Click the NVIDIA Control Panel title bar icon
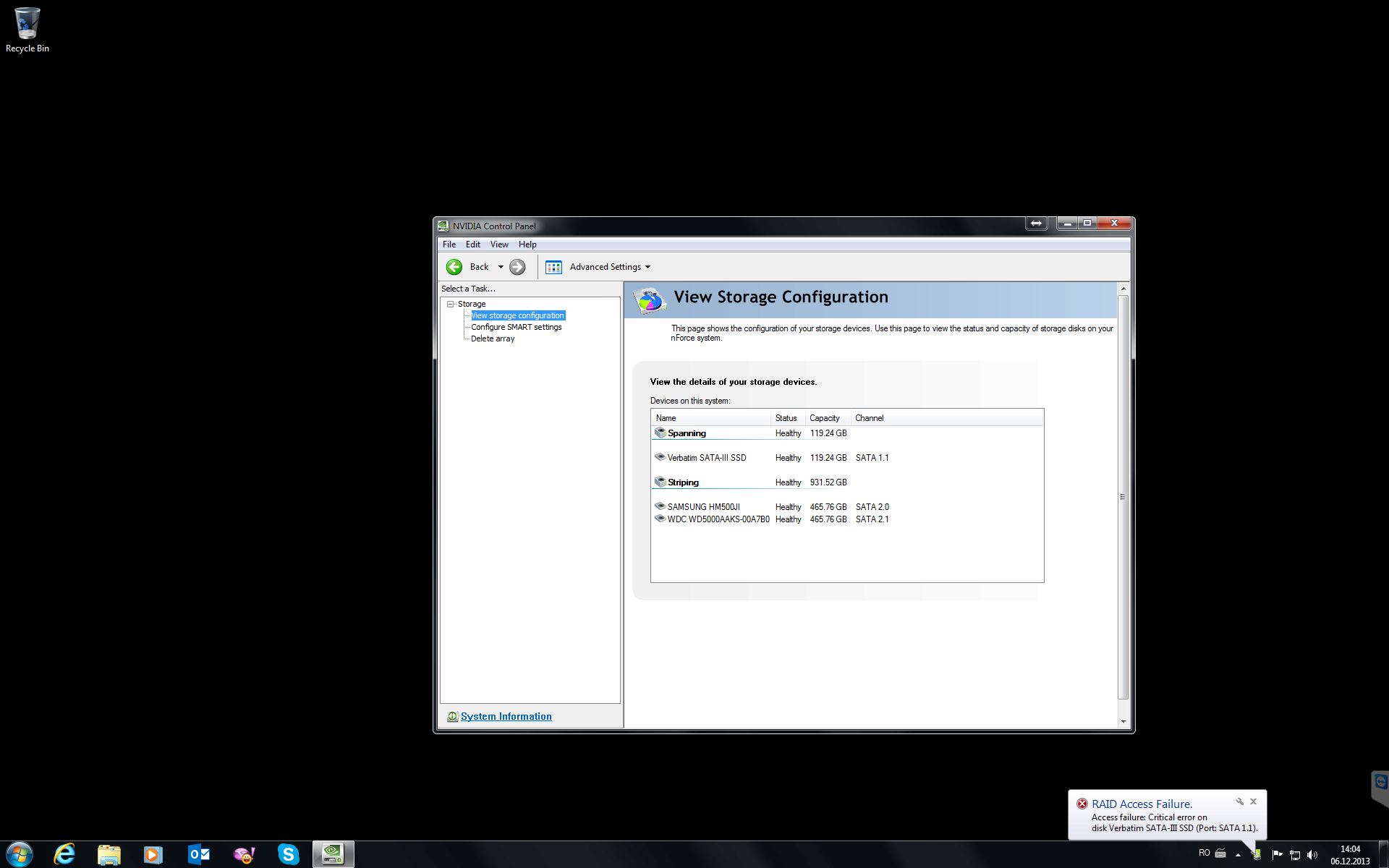This screenshot has width=1389, height=868. [x=443, y=226]
